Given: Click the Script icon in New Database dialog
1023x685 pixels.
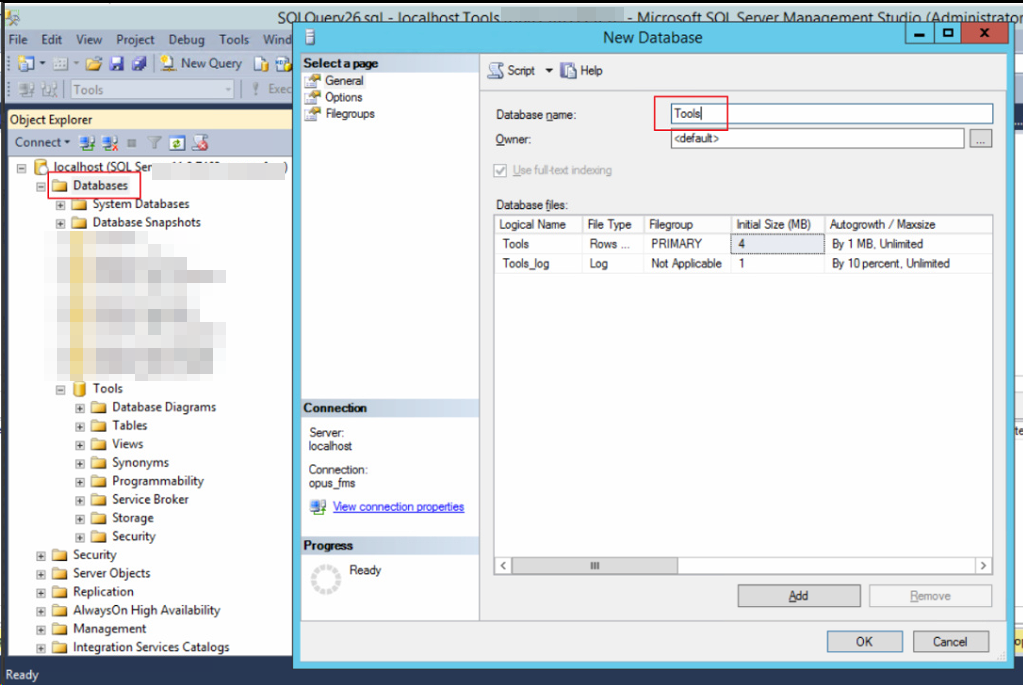Looking at the screenshot, I should [x=496, y=70].
